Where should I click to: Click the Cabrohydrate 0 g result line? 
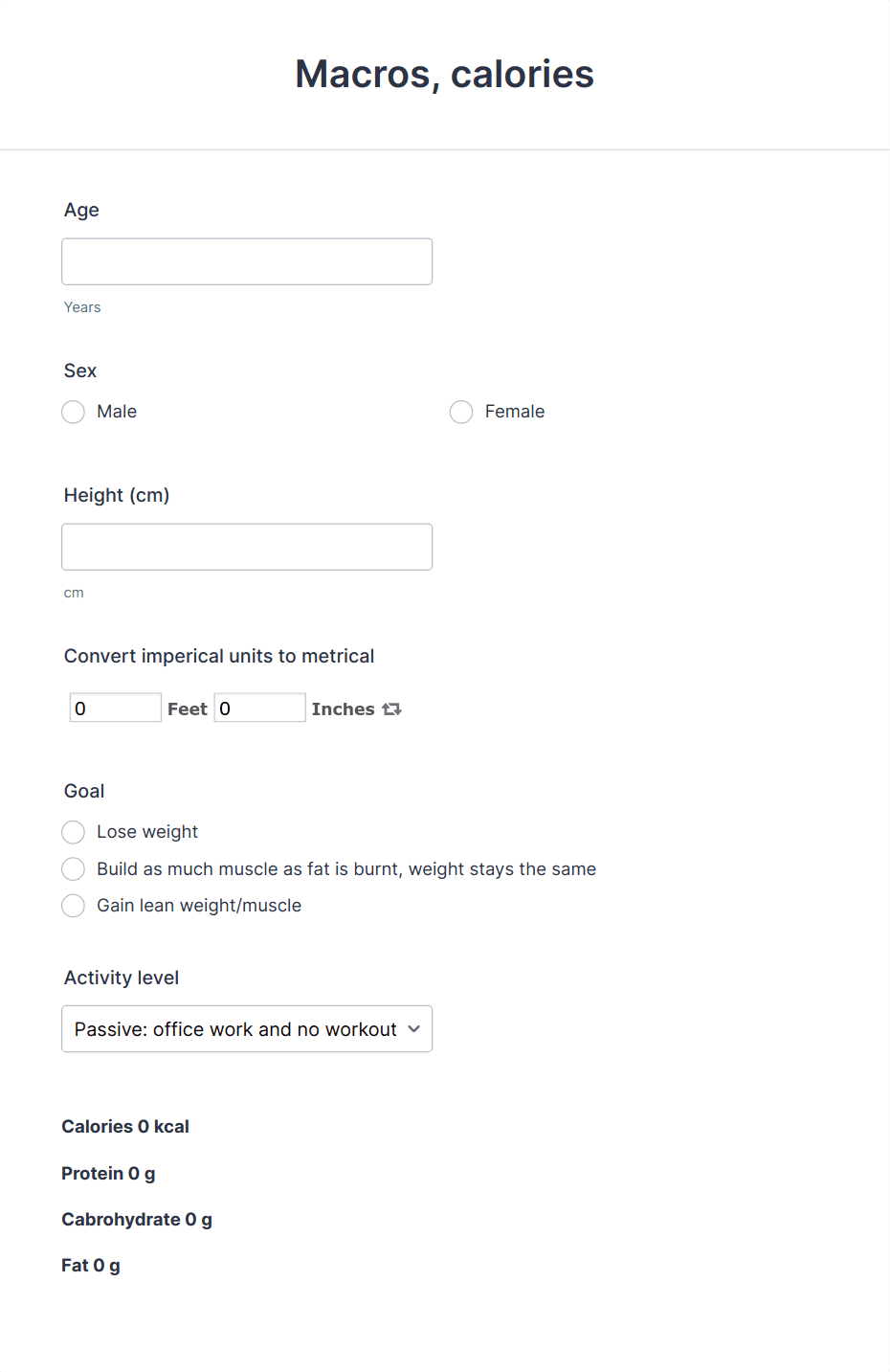coord(136,1219)
